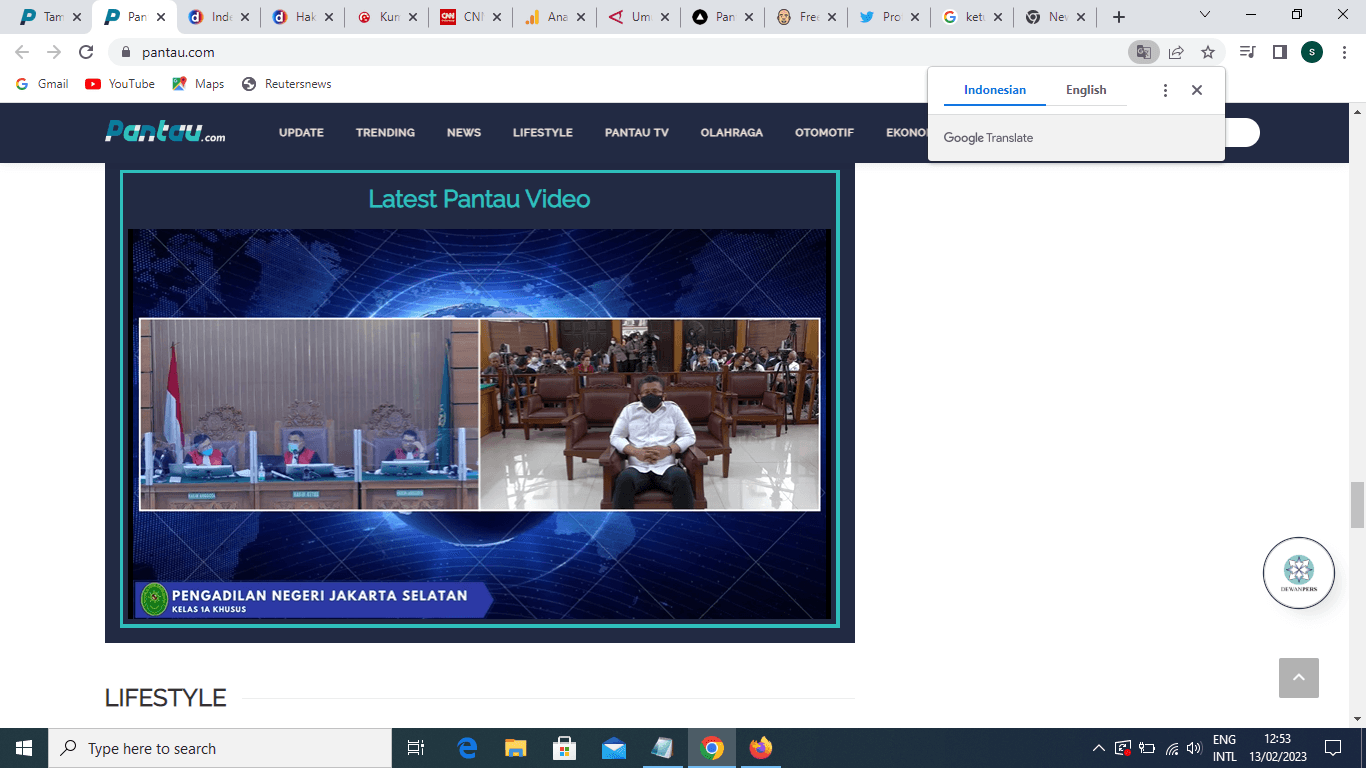Screen dimensions: 1366x768
Task: Click the Google Translate icon in address bar
Action: (1143, 52)
